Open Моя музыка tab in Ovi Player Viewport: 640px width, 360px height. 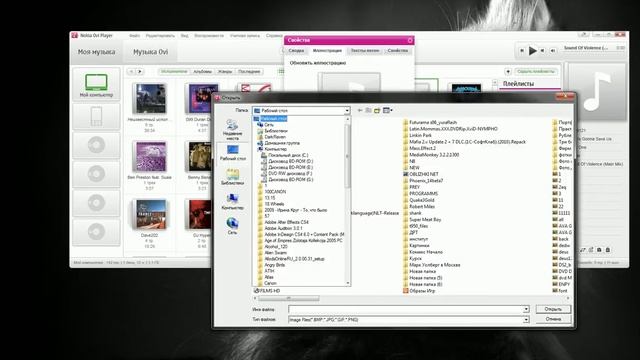pyautogui.click(x=97, y=52)
